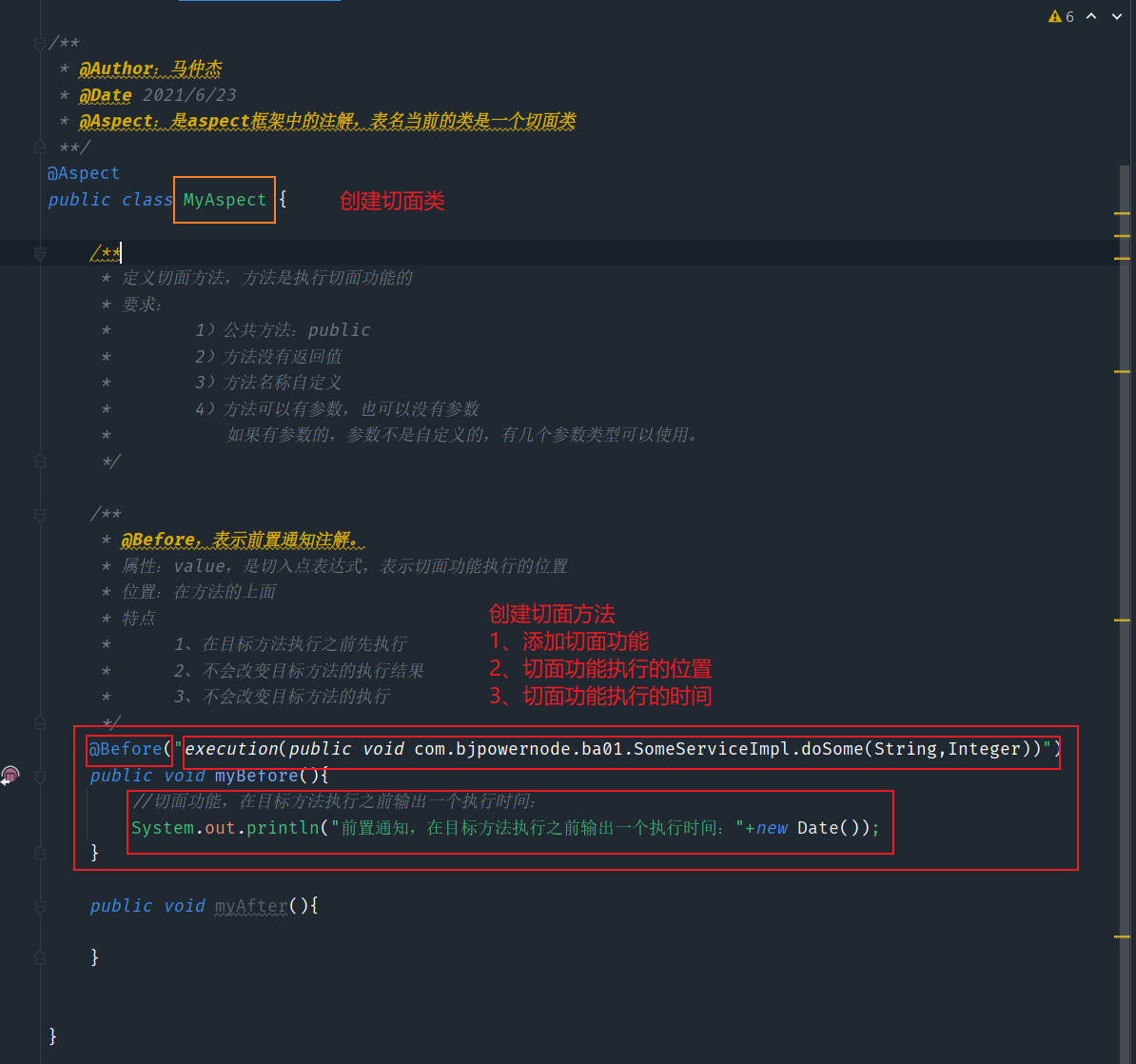This screenshot has height=1064, width=1136.
Task: Click fold end marker after 有几个参数类型可以使用 comment
Action: click(x=40, y=461)
